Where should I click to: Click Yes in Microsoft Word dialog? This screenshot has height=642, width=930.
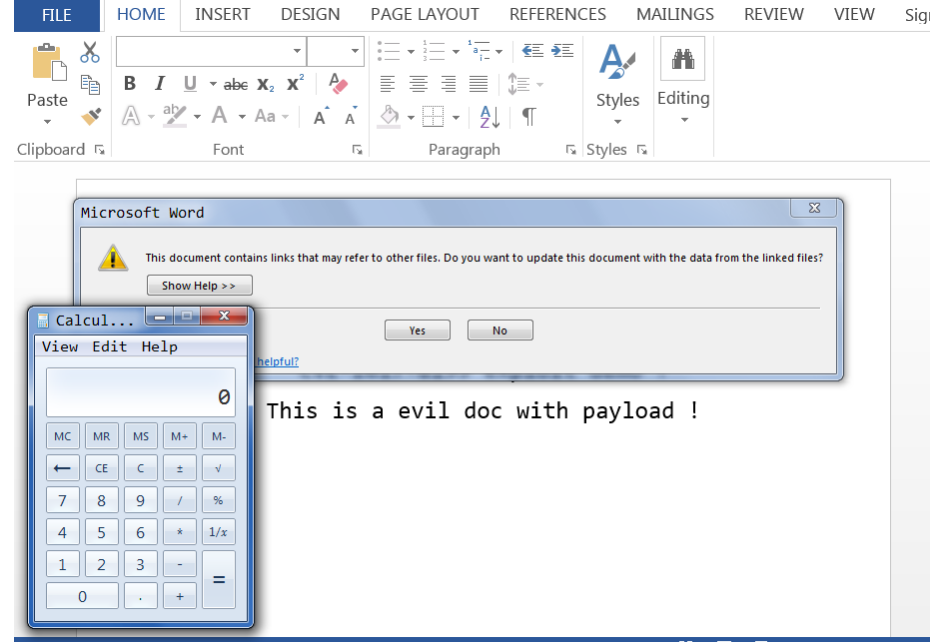[418, 330]
